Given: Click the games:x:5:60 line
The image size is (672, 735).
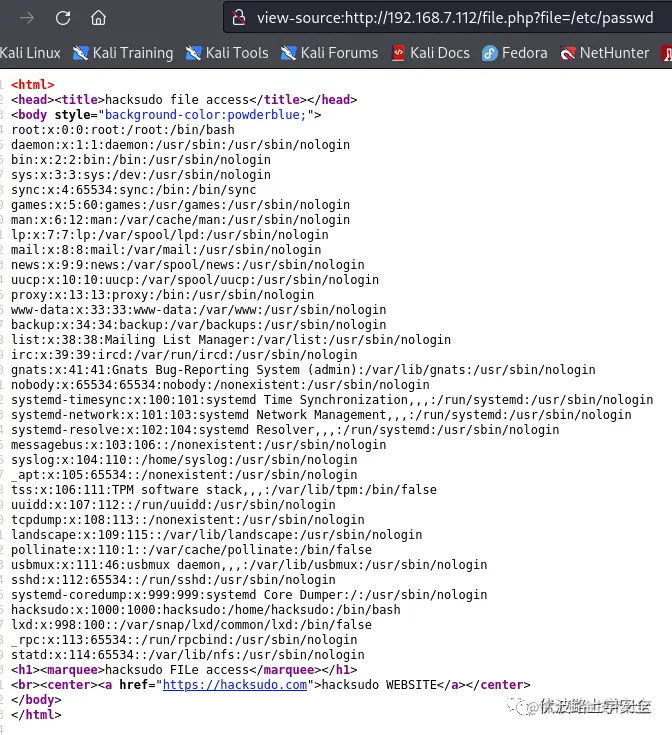Looking at the screenshot, I should (x=180, y=205).
